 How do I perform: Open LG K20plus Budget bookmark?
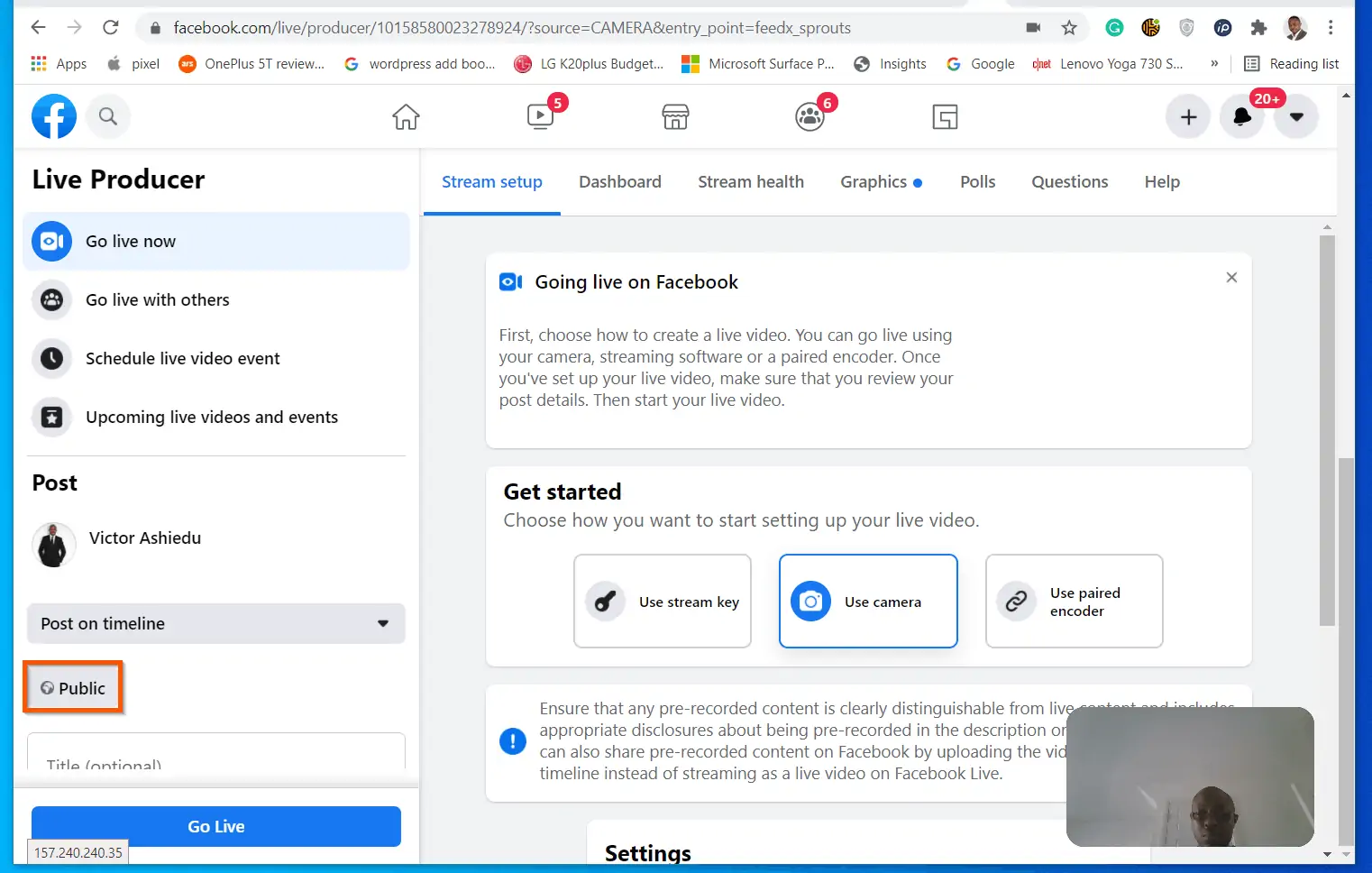[x=589, y=64]
